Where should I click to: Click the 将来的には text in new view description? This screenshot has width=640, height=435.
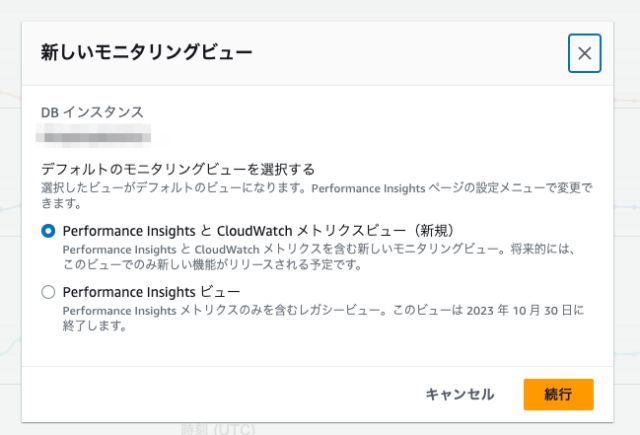543,249
